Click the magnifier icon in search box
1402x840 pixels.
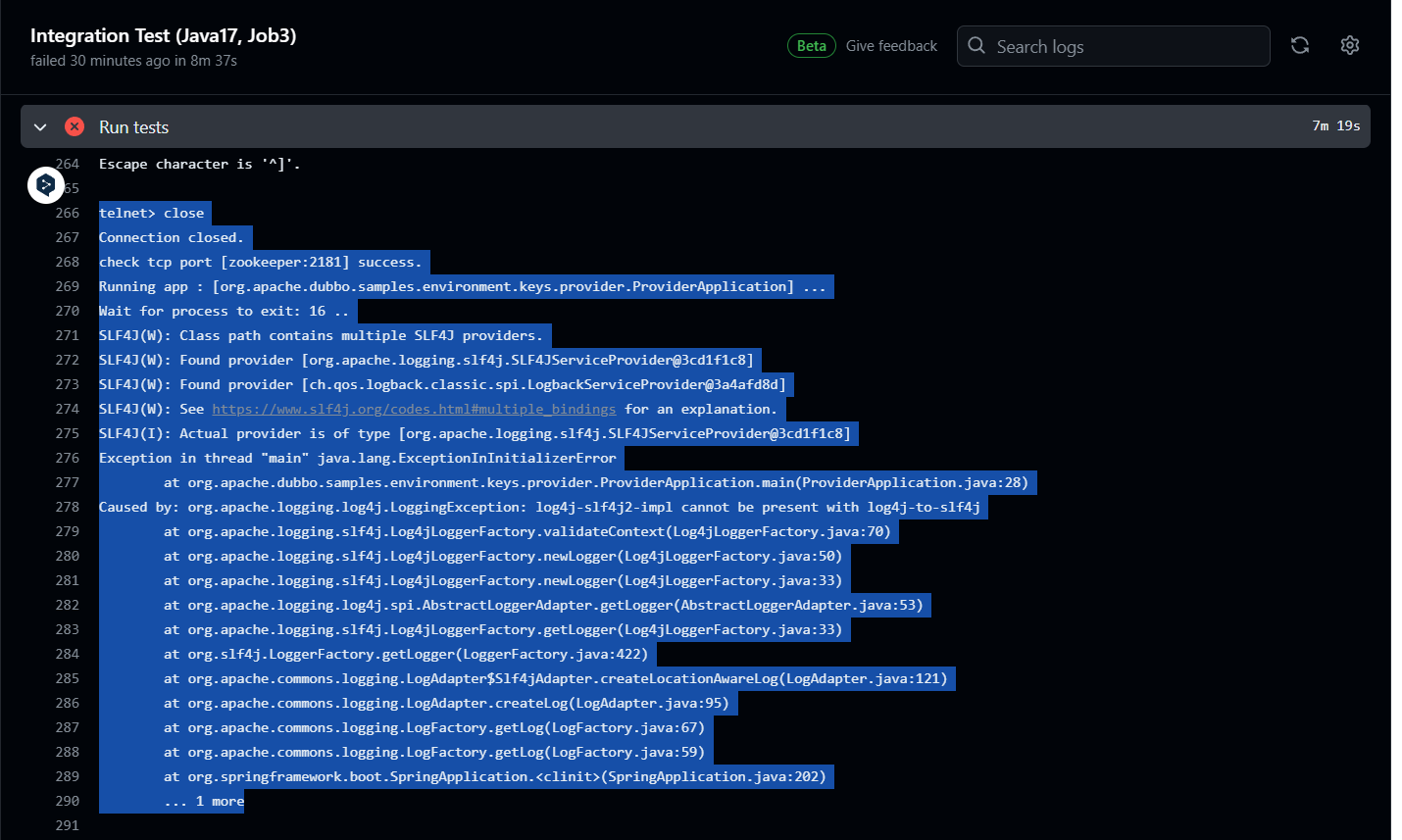976,46
